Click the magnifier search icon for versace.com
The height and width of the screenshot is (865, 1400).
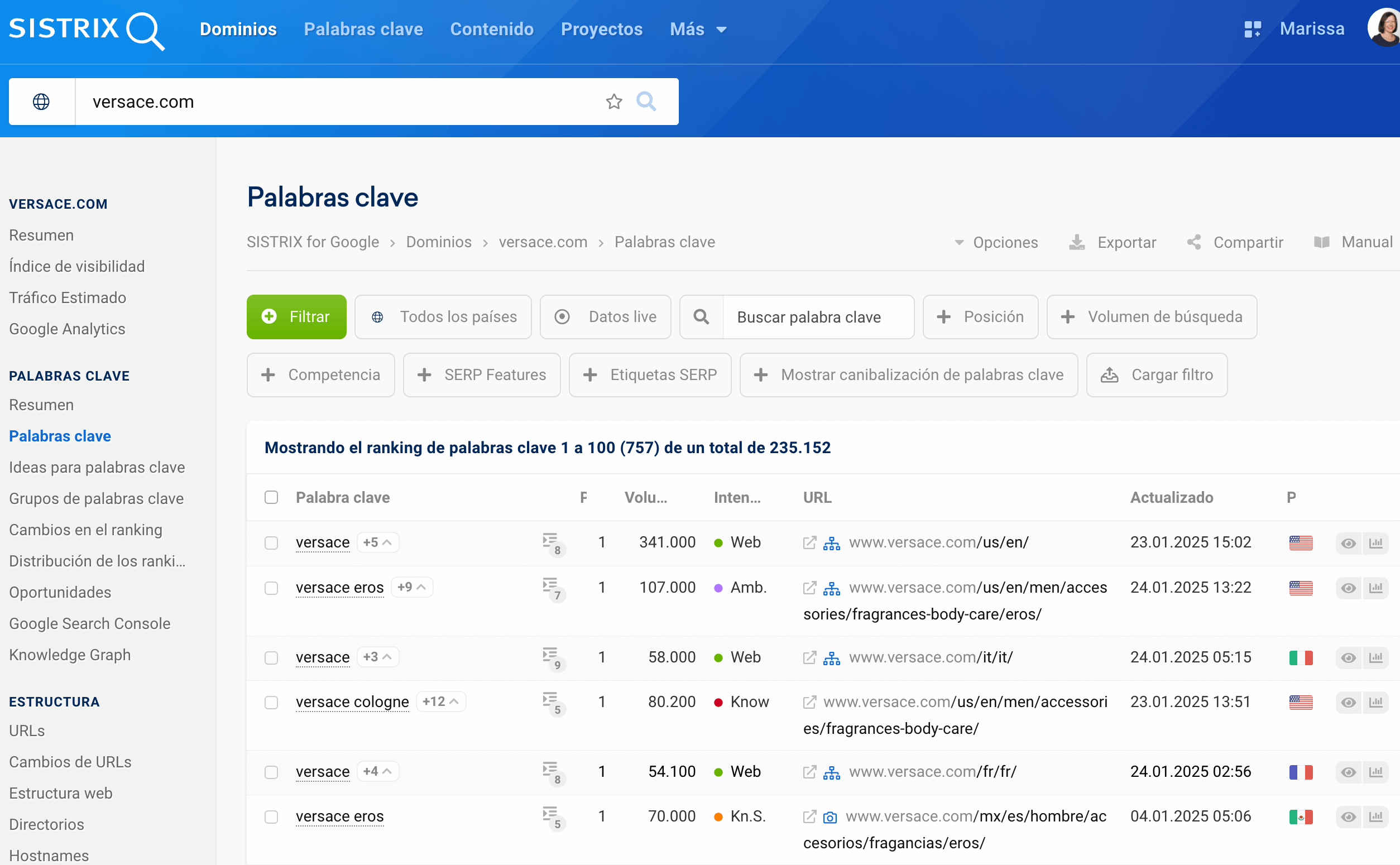point(646,102)
